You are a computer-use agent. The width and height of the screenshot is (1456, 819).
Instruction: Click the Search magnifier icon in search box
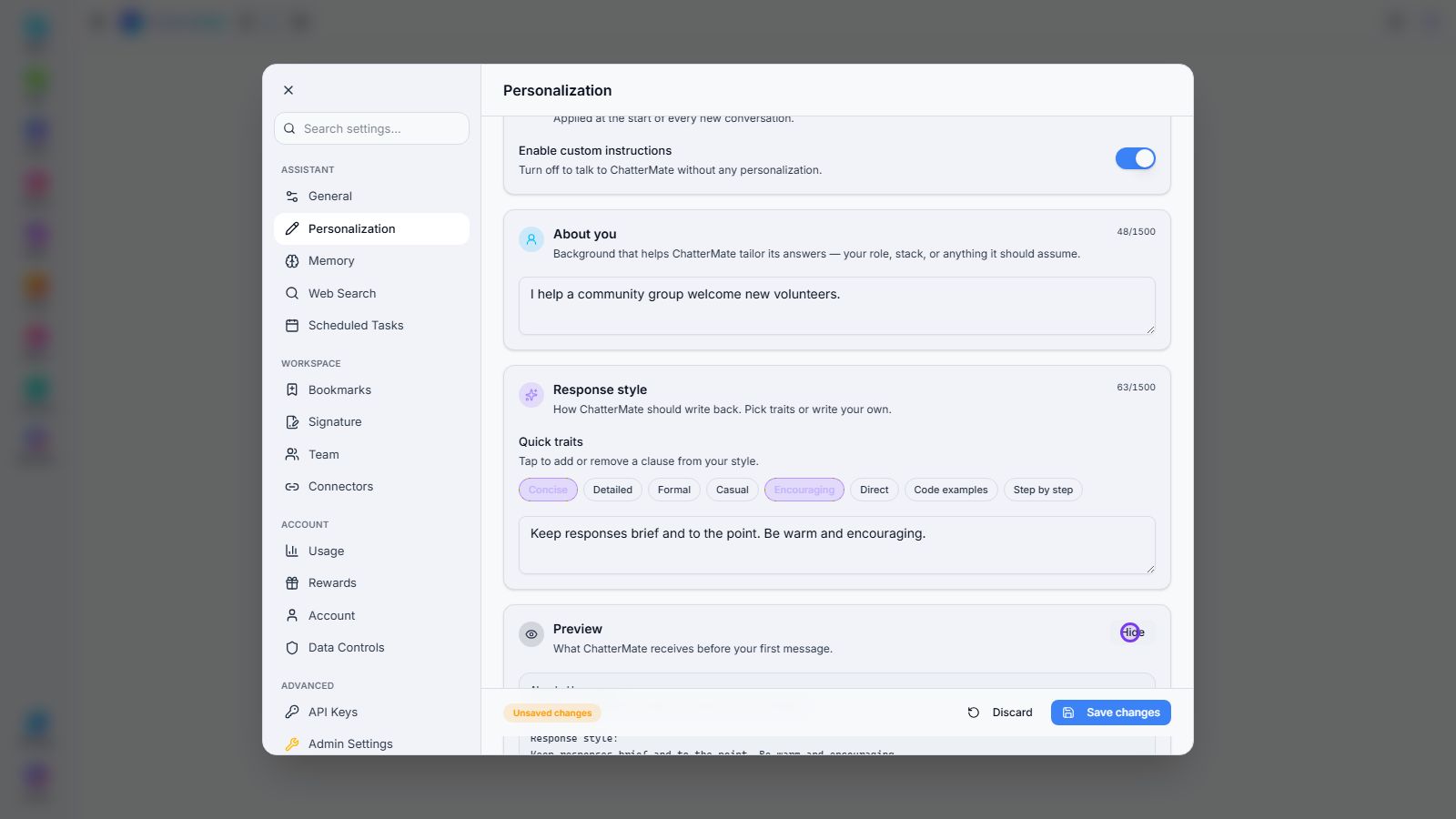289,128
